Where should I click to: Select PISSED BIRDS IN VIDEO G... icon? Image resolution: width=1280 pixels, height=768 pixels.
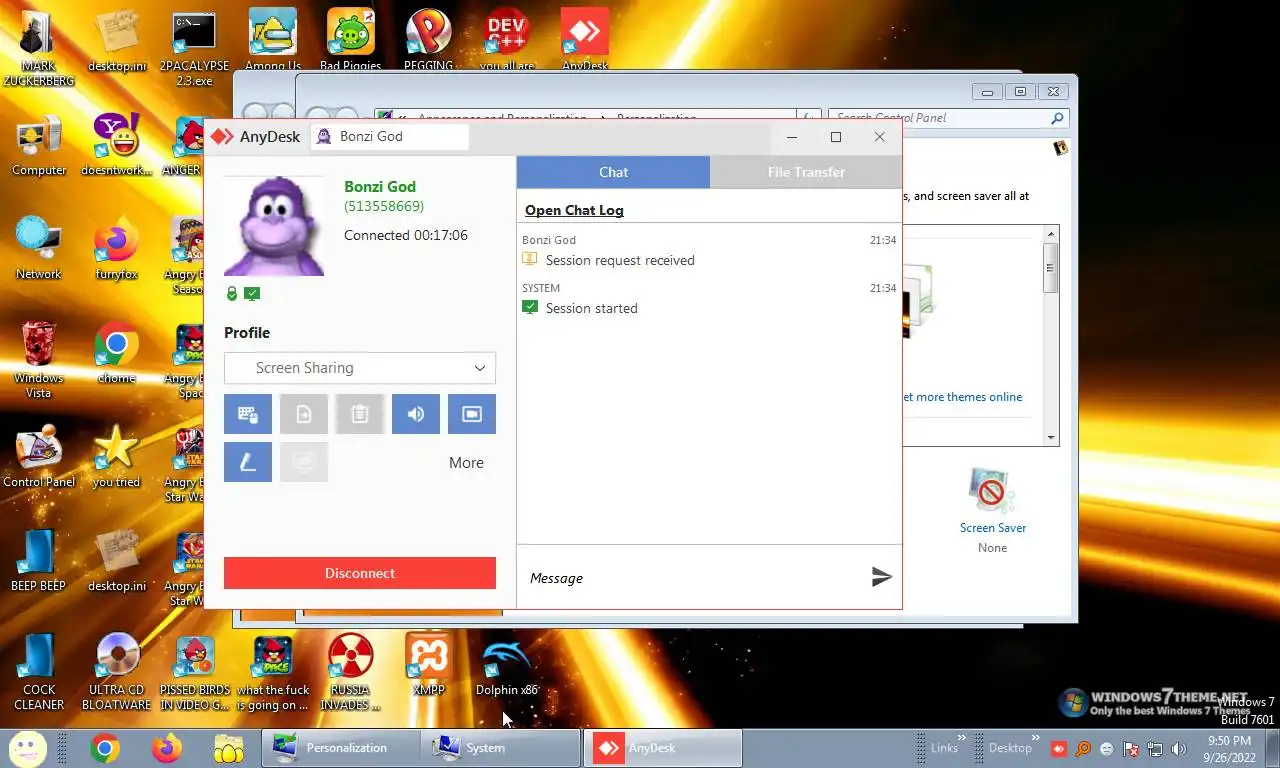click(195, 671)
